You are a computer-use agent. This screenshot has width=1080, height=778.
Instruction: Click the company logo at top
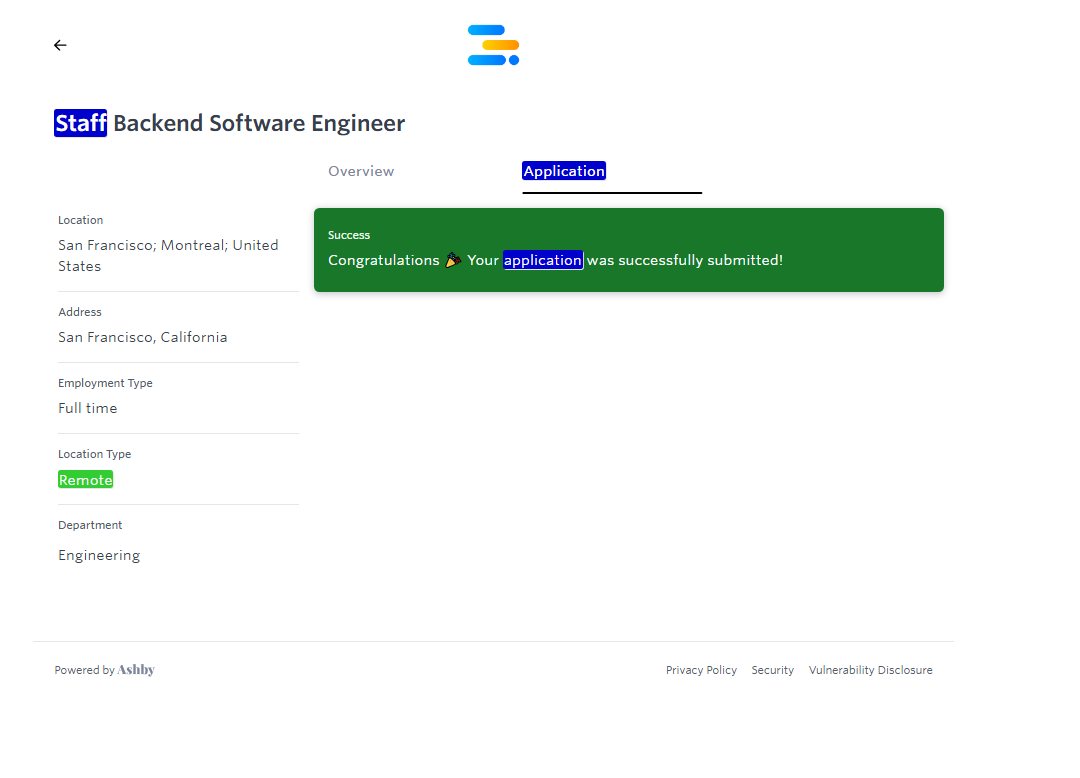(x=493, y=46)
